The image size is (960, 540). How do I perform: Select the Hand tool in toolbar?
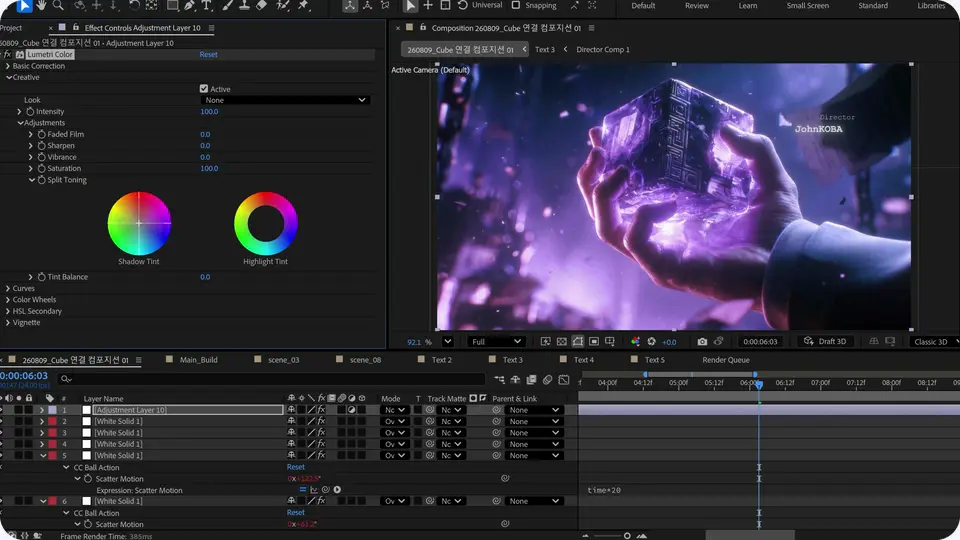click(x=41, y=6)
